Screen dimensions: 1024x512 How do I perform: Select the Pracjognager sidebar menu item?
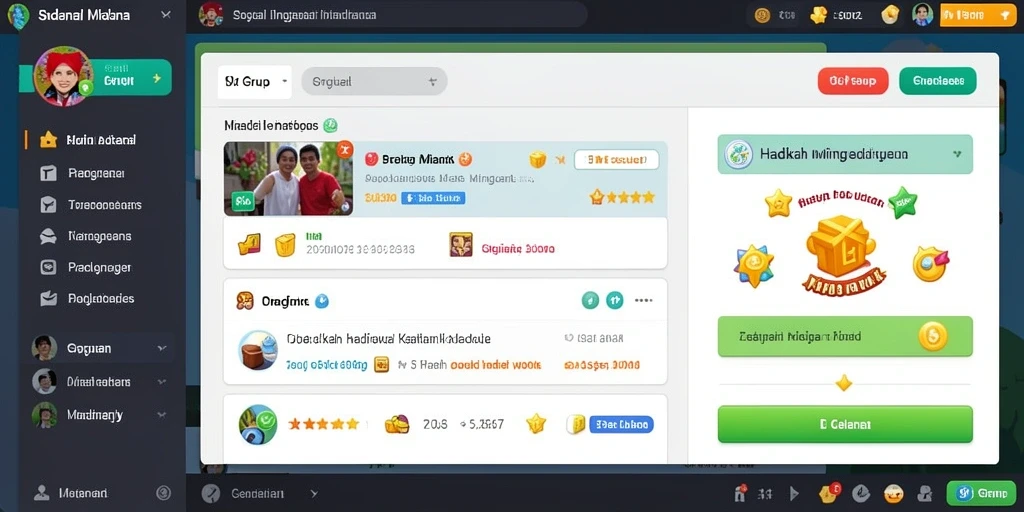pyautogui.click(x=98, y=267)
